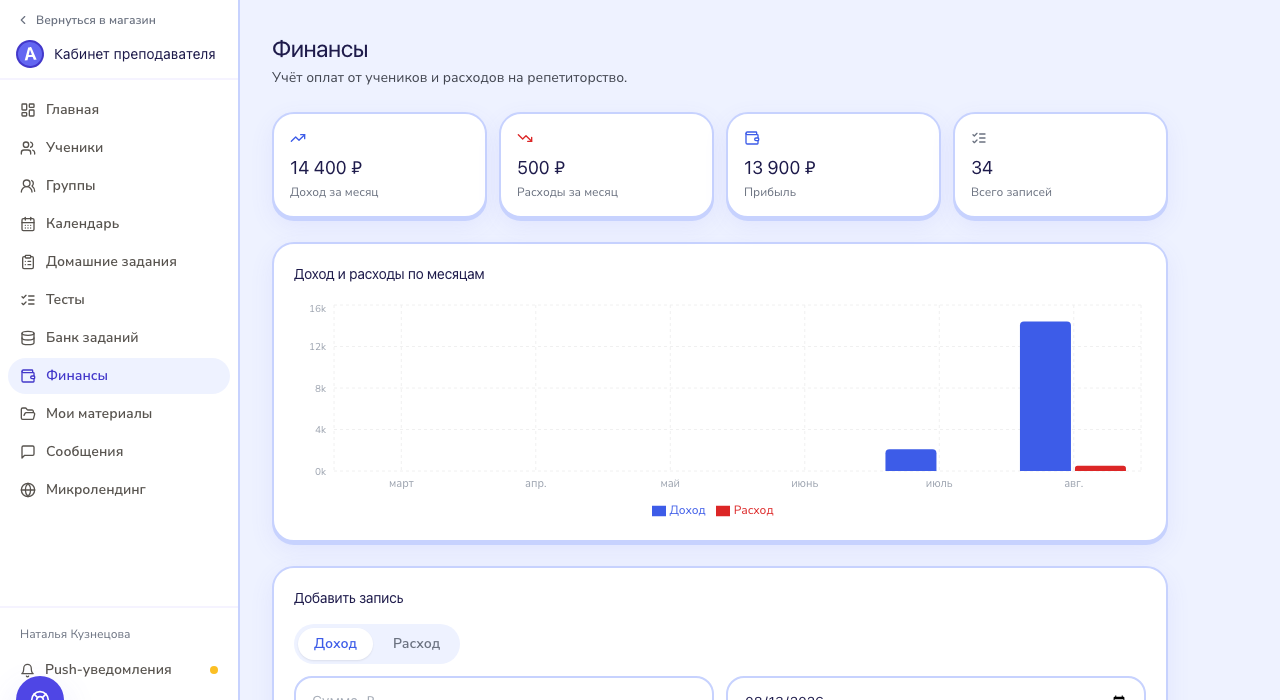
Task: Click Кабинет преподавателя header title
Action: (x=135, y=54)
